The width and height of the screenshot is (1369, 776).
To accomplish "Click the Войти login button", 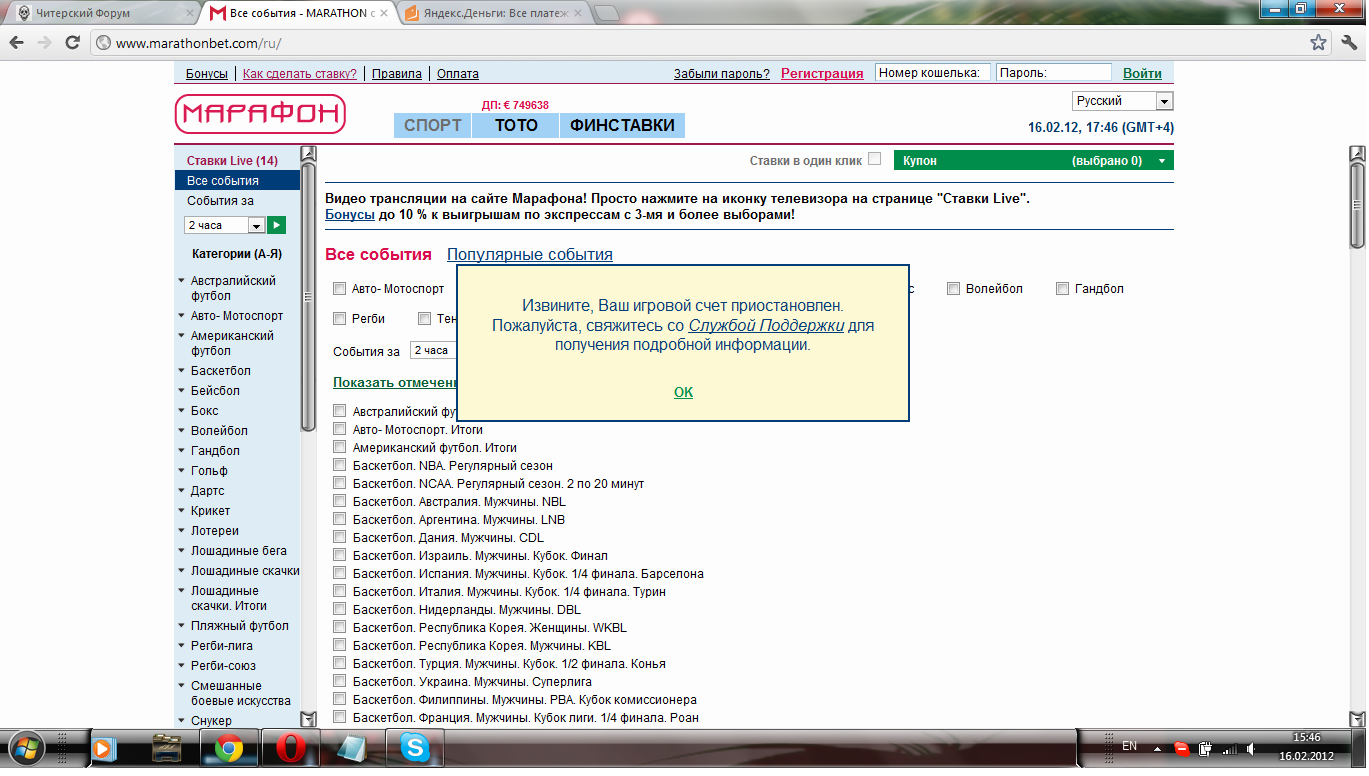I will [x=1142, y=73].
